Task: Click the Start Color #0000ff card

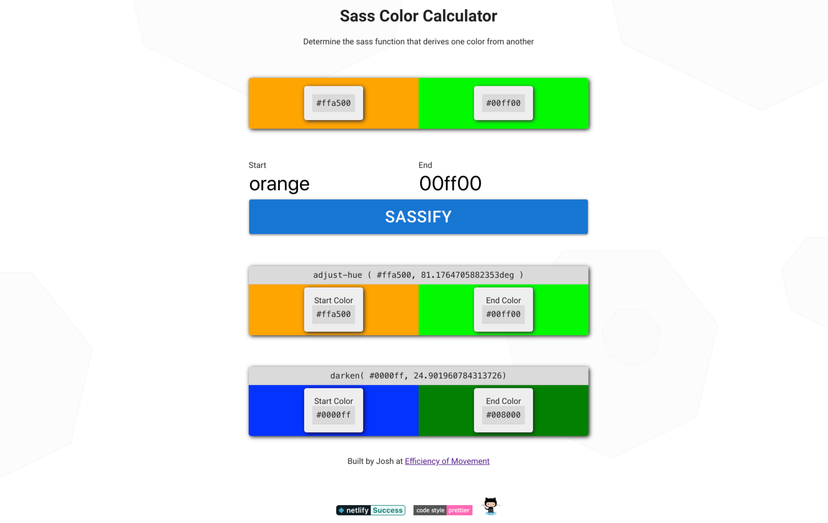Action: coord(333,410)
